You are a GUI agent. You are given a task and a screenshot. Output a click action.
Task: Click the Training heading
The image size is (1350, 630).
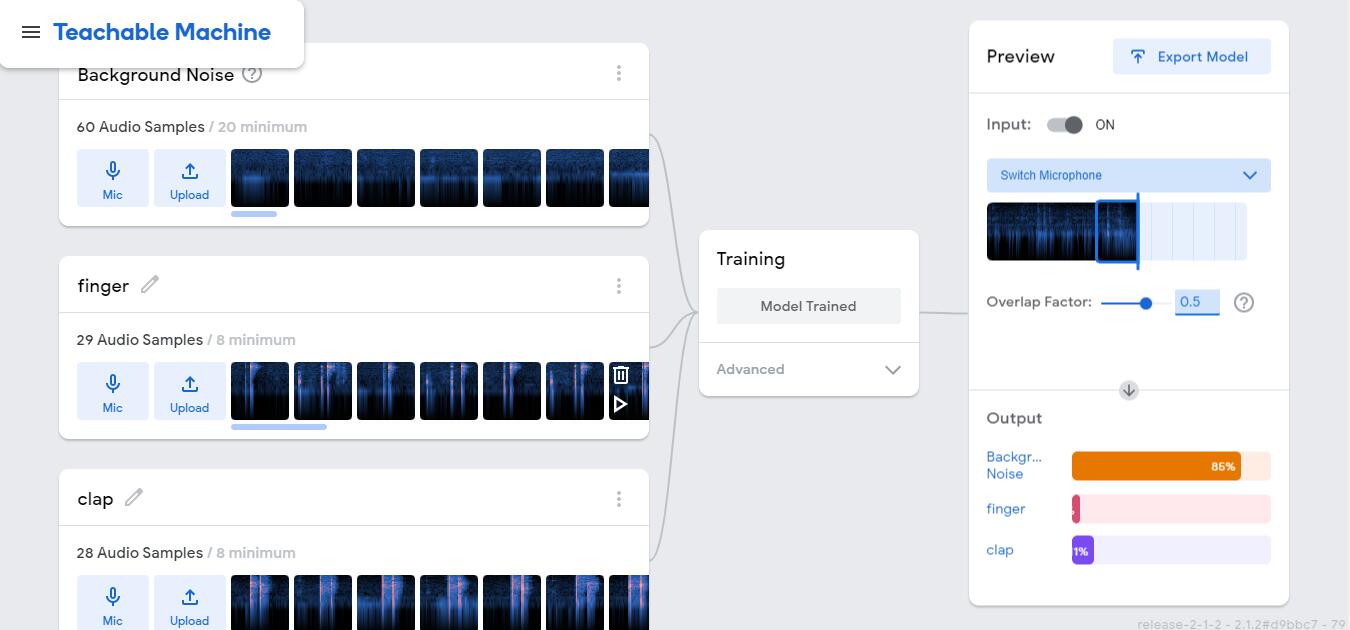coord(751,259)
